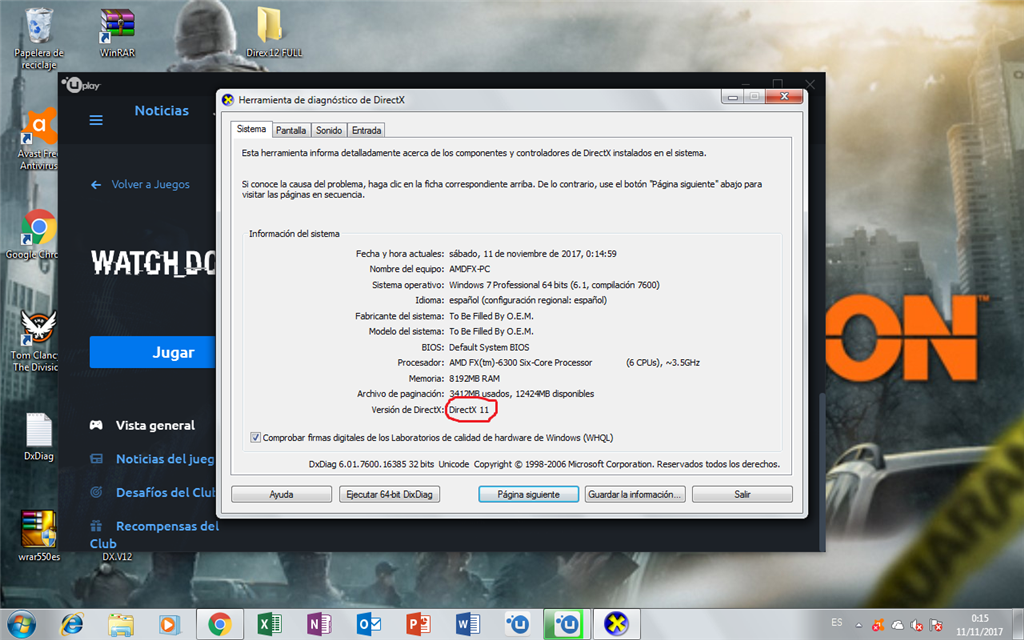
Task: Open the Papelera de reciclaje desktop icon
Action: tap(39, 38)
